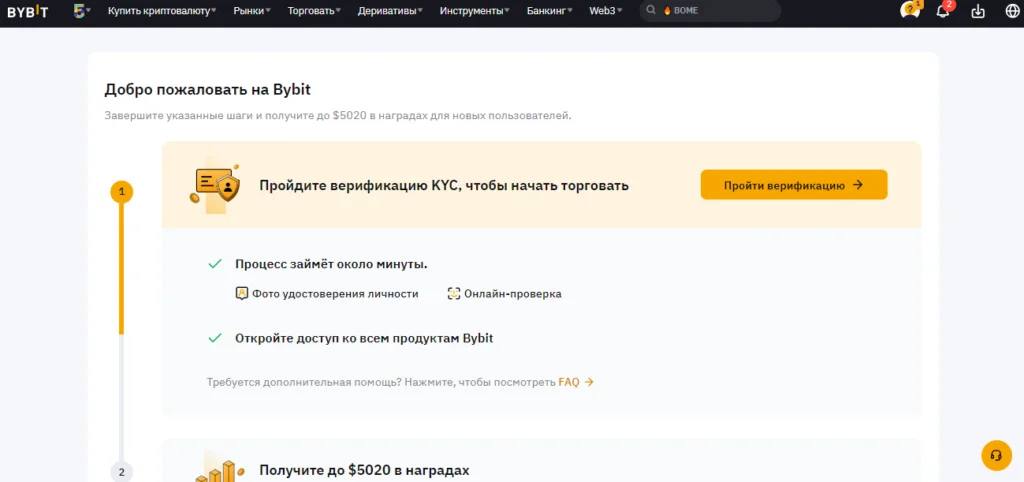Expand the Торговать menu

click(x=314, y=11)
